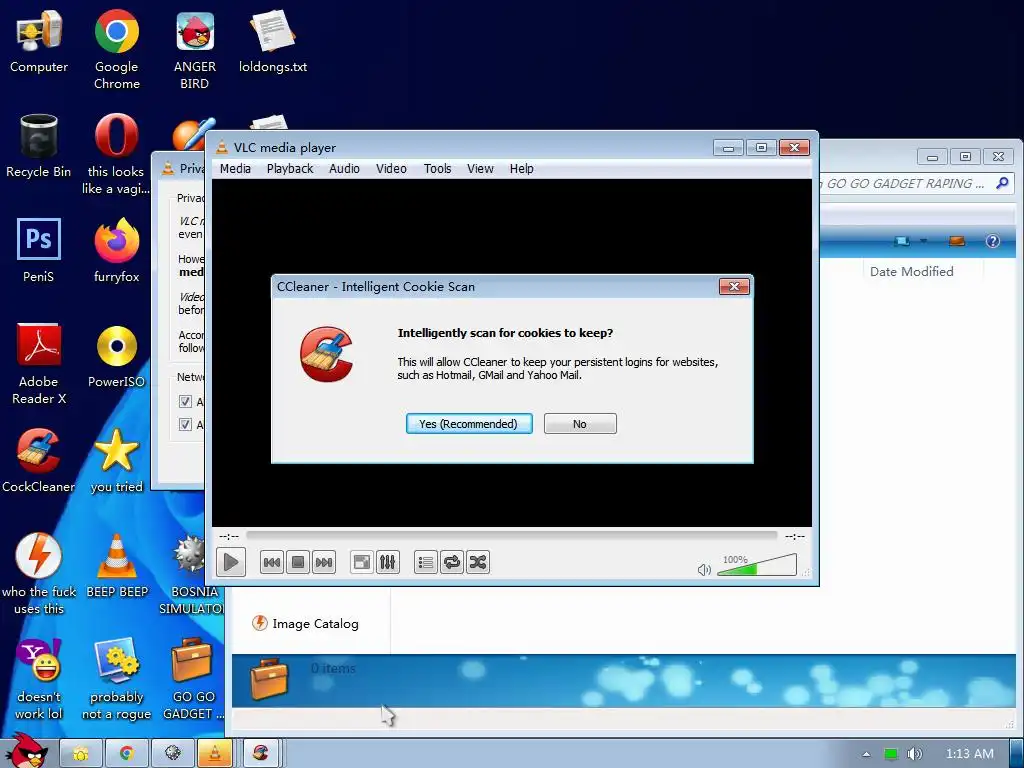
Task: Toggle VLC shuffle random button
Action: pos(478,562)
